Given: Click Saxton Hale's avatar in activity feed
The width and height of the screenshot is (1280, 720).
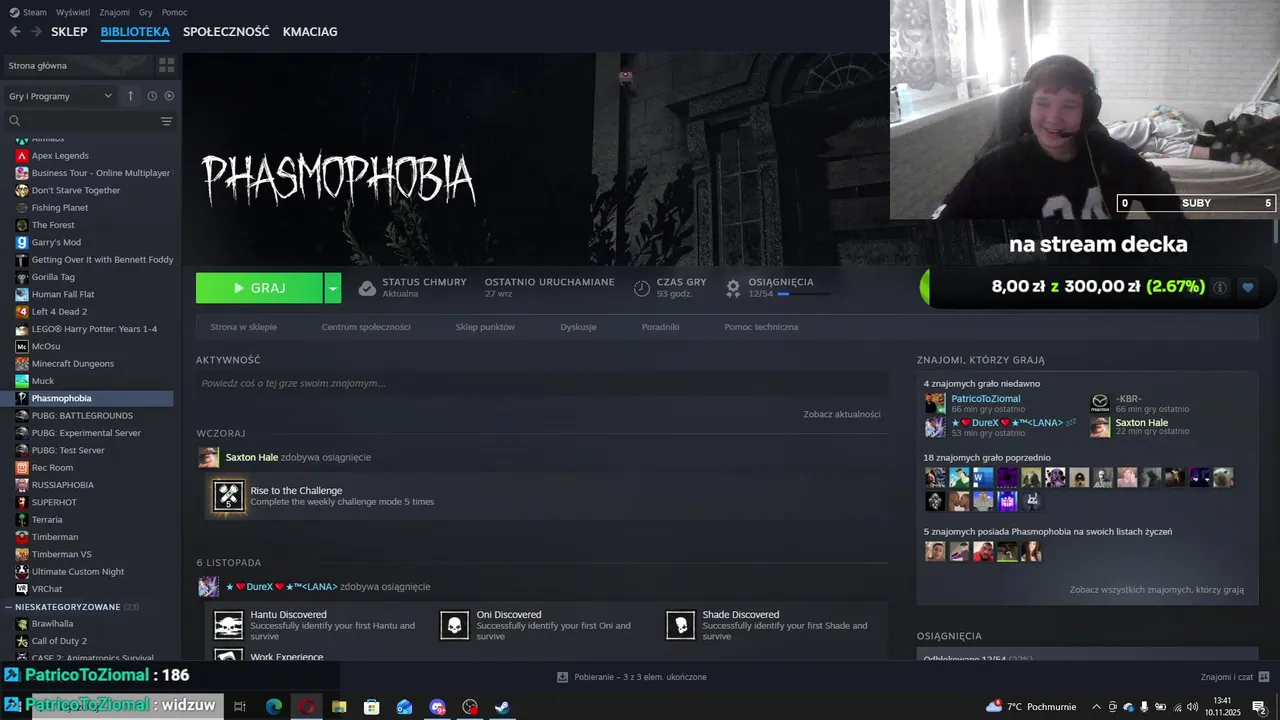Looking at the screenshot, I should [x=208, y=457].
